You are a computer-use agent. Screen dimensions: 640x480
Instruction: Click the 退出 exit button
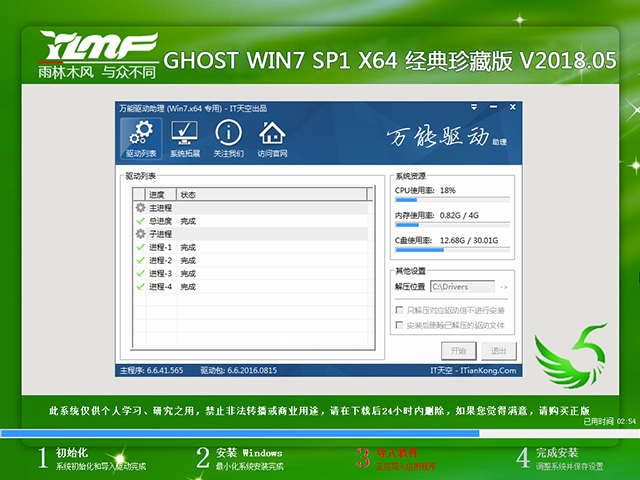tap(498, 351)
